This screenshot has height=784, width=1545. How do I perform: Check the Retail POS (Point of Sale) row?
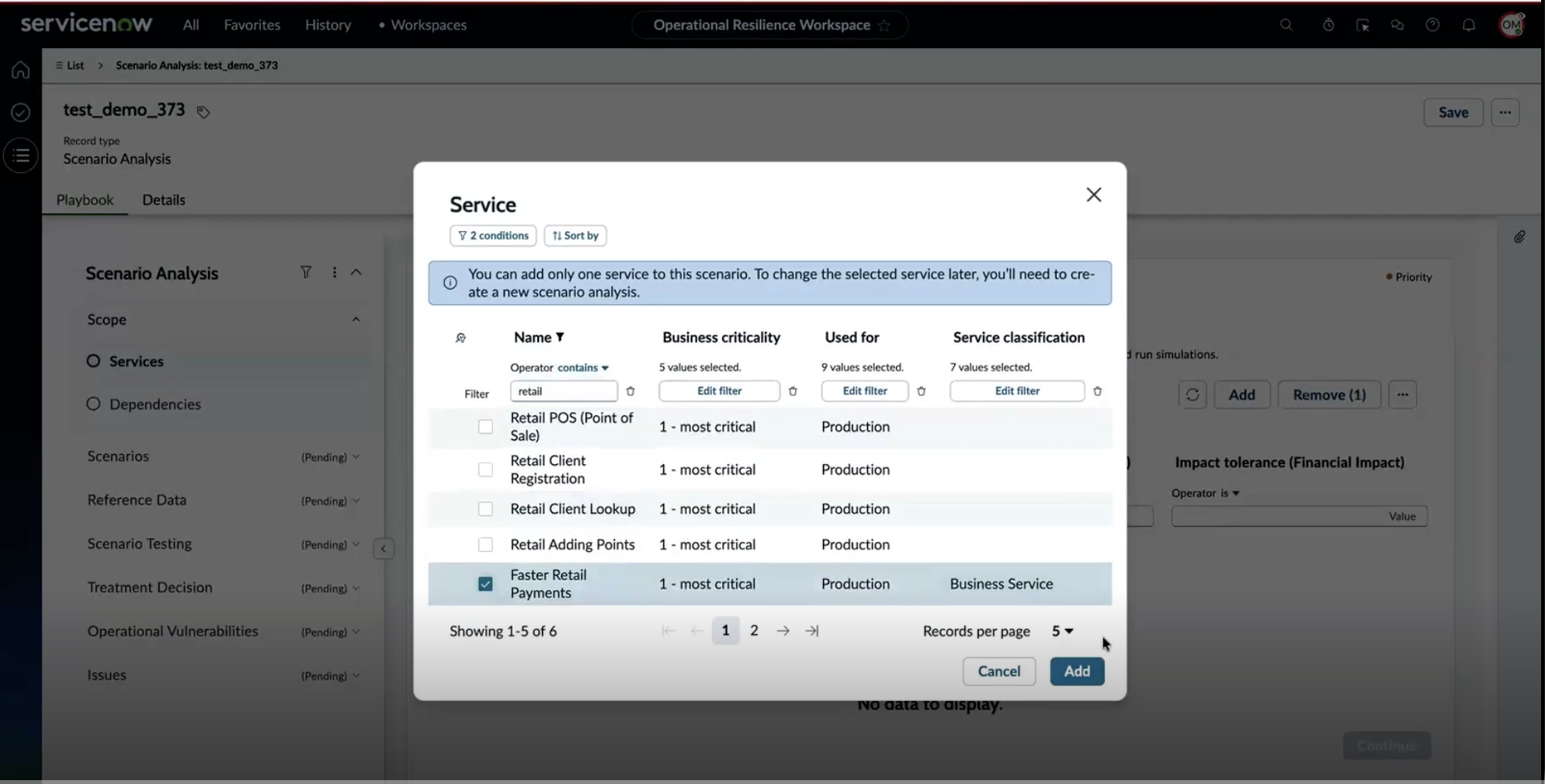(485, 427)
